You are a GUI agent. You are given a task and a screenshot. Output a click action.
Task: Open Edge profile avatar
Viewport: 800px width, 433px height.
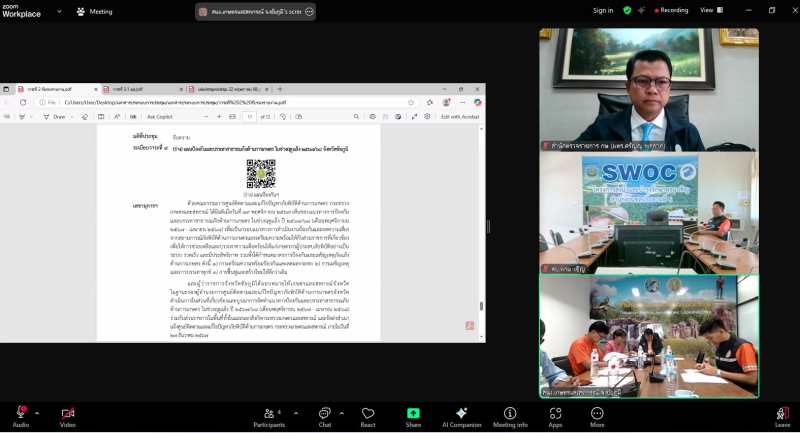coord(446,103)
